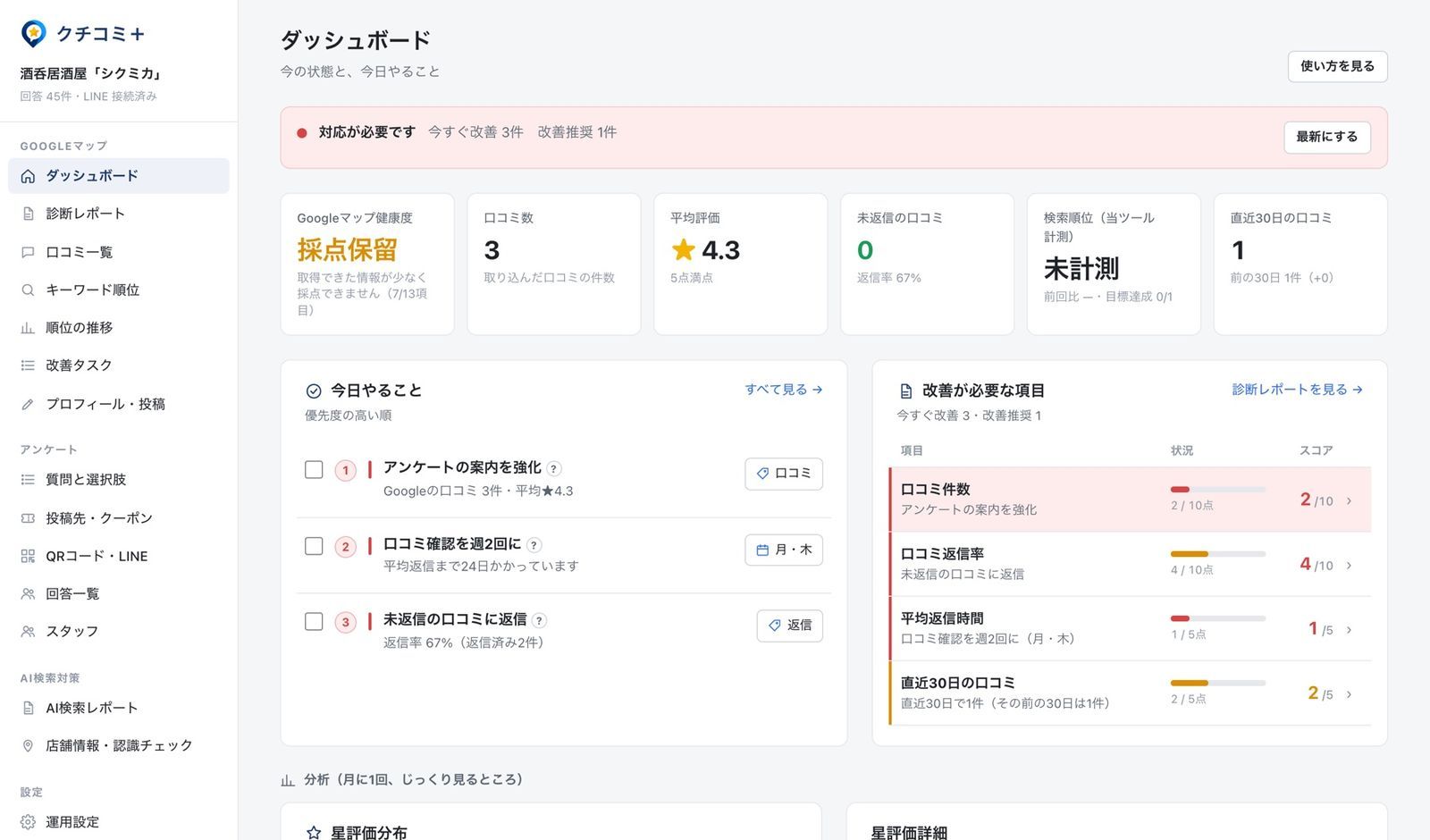The width and height of the screenshot is (1430, 840).
Task: Check the 口コミ確認を週2回に task checkbox
Action: [x=314, y=545]
